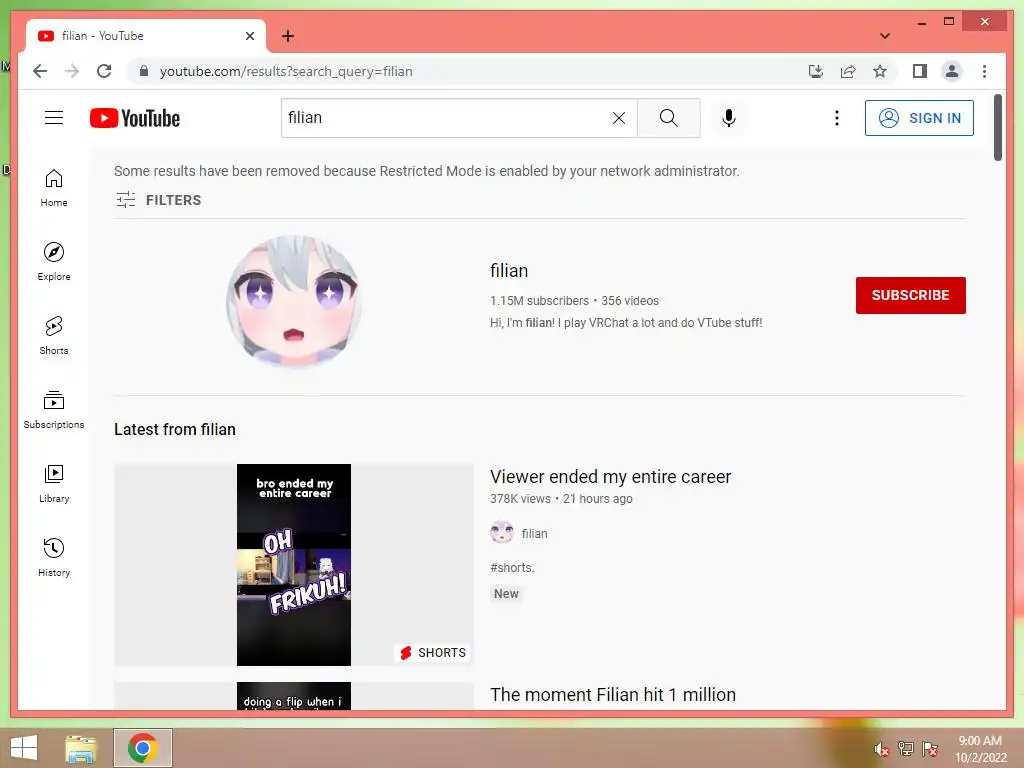
Task: Open 'The moment Filian hit 1 million' video
Action: tap(613, 694)
